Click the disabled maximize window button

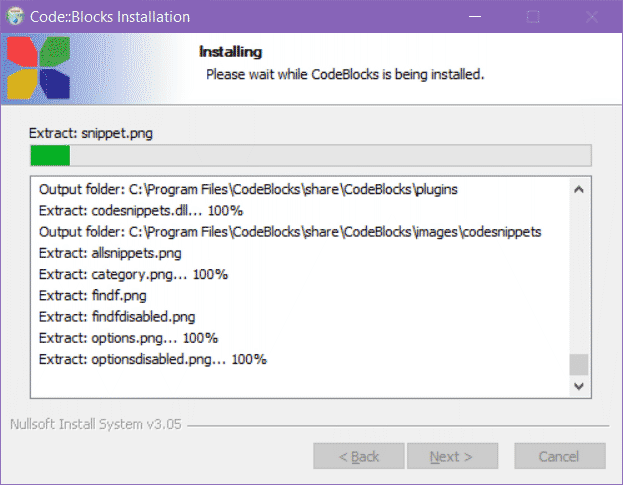(533, 17)
